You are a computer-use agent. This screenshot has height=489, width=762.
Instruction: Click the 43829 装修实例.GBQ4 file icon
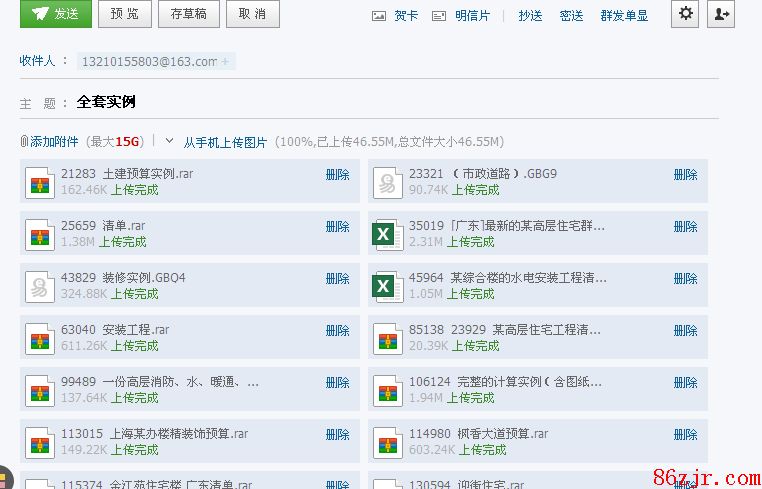click(x=39, y=286)
